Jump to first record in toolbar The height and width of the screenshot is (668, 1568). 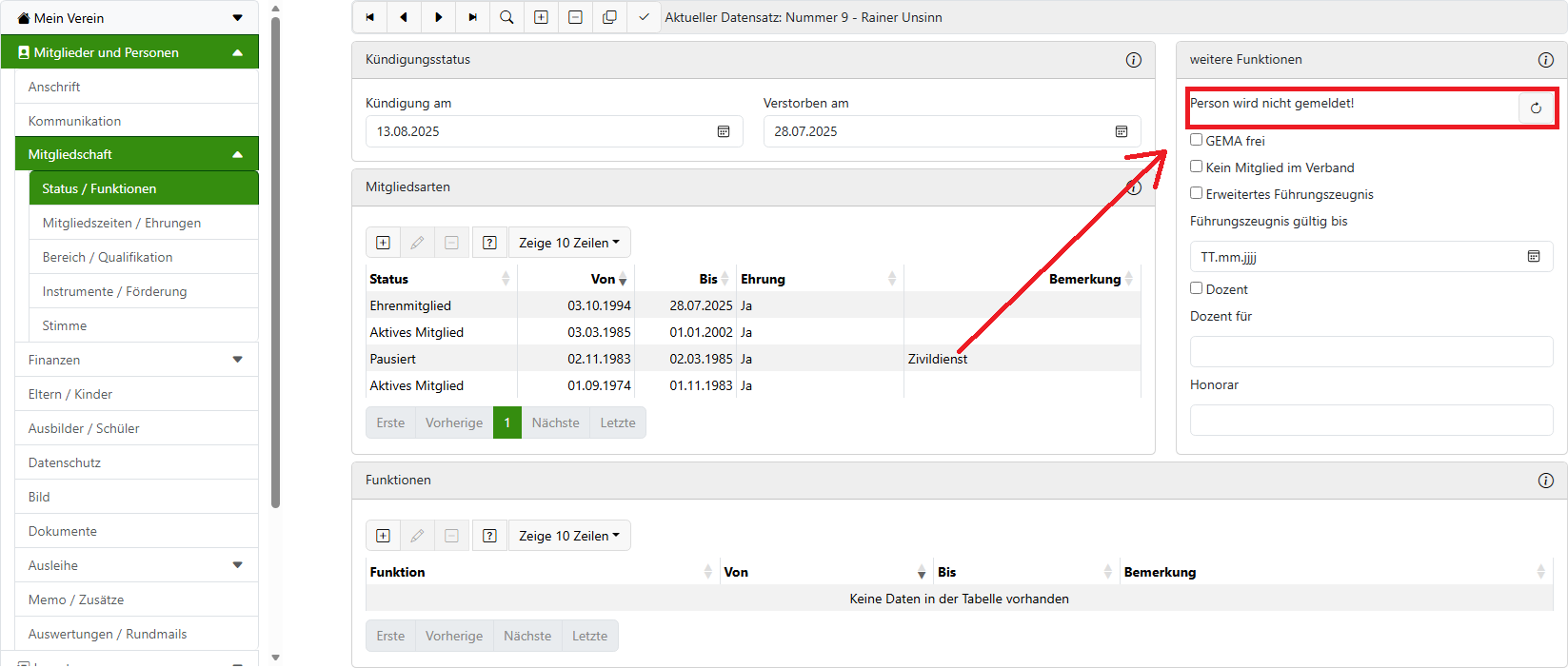[369, 17]
